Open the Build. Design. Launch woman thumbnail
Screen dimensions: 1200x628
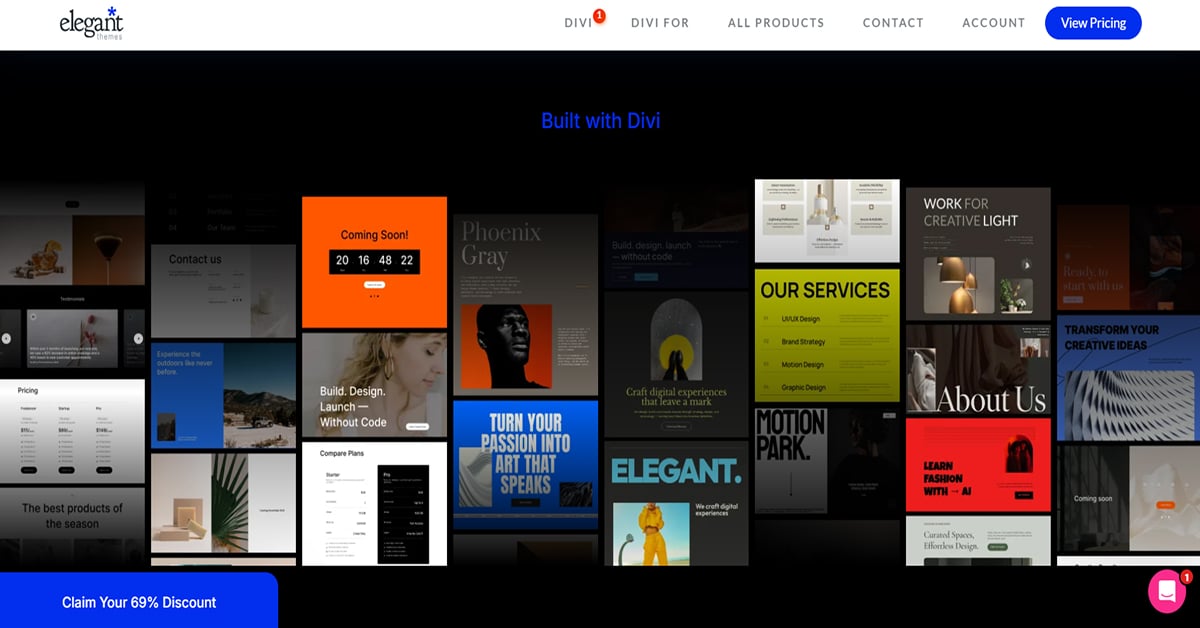pos(374,385)
